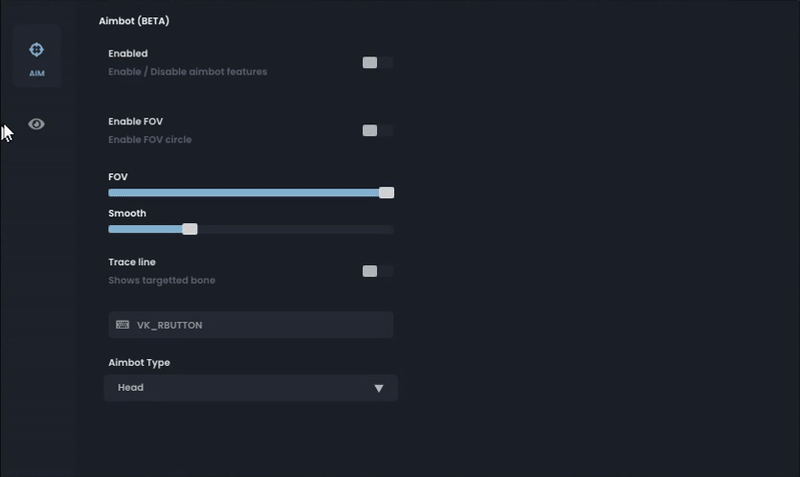Click the Enable FOV option label
Viewport: 800px width, 477px height.
click(136, 121)
